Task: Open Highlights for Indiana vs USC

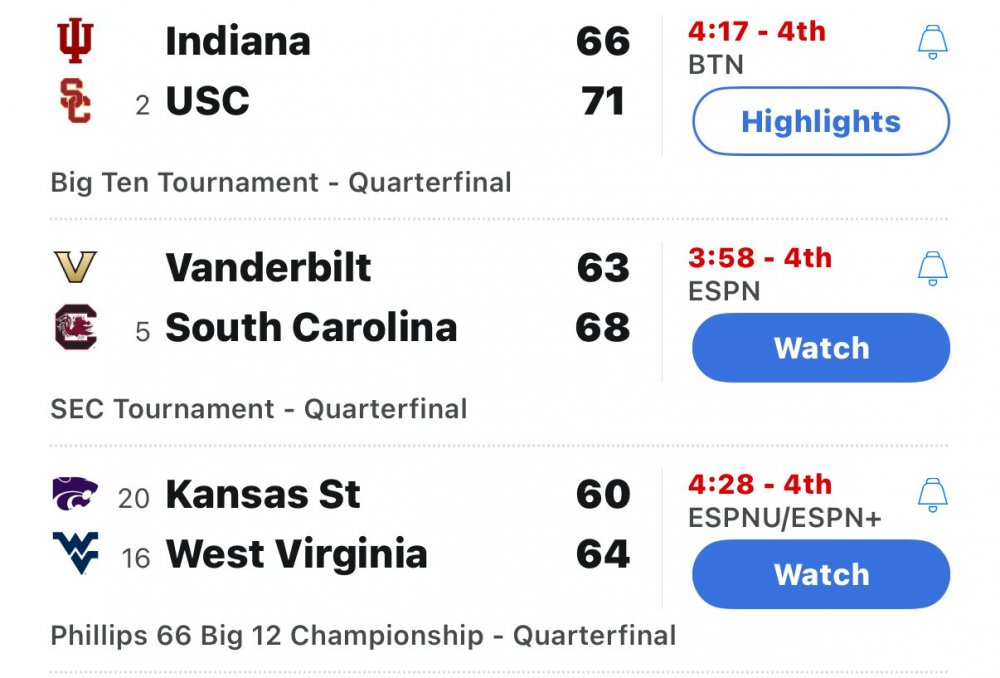Action: pos(820,122)
